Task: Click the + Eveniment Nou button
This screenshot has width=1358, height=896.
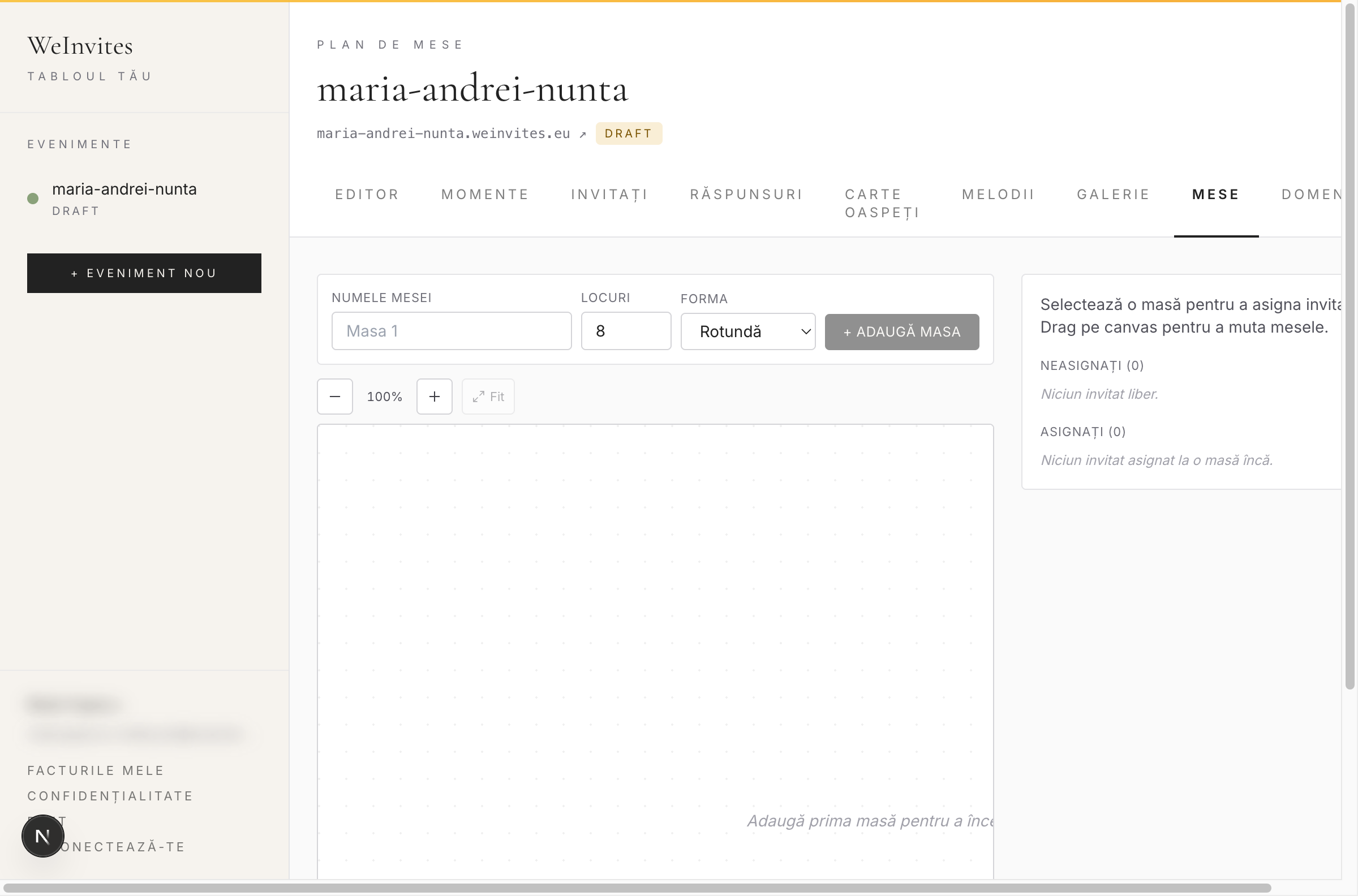Action: 144,273
